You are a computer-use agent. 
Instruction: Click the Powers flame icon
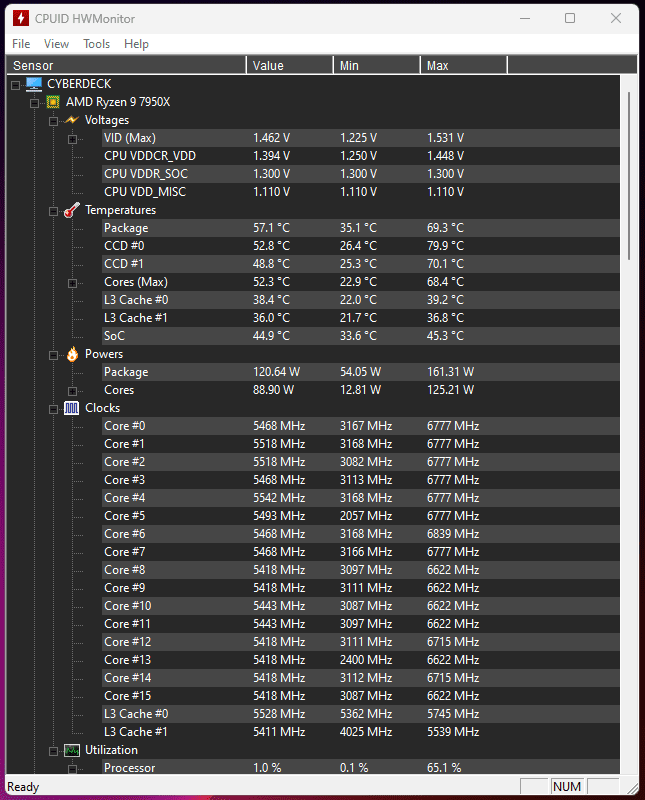72,354
